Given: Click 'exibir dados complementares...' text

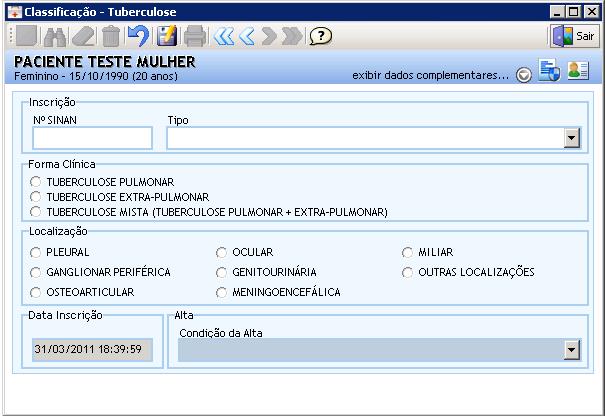Looking at the screenshot, I should [431, 75].
